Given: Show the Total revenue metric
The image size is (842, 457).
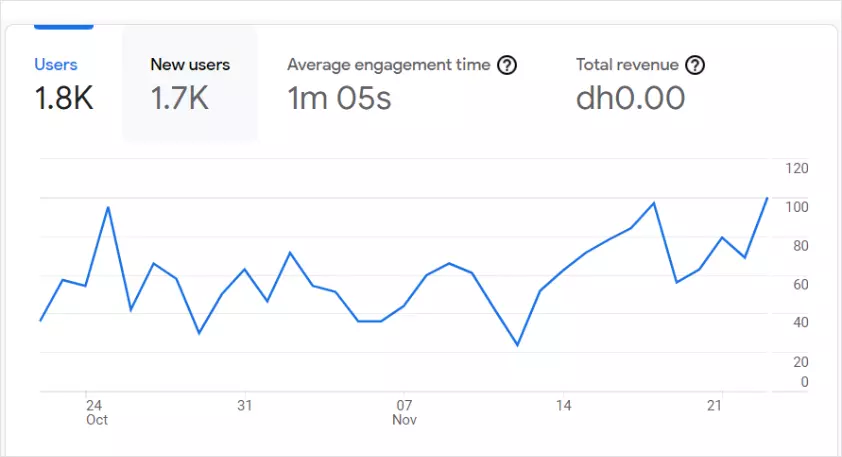Looking at the screenshot, I should click(x=626, y=65).
